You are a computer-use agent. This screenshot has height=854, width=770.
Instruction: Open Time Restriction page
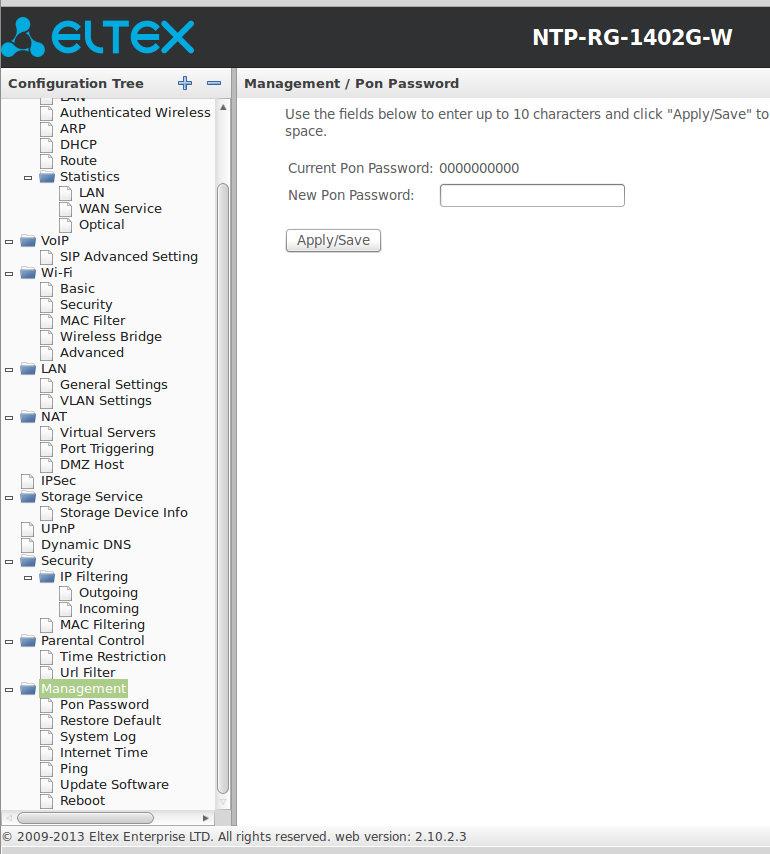pos(113,657)
